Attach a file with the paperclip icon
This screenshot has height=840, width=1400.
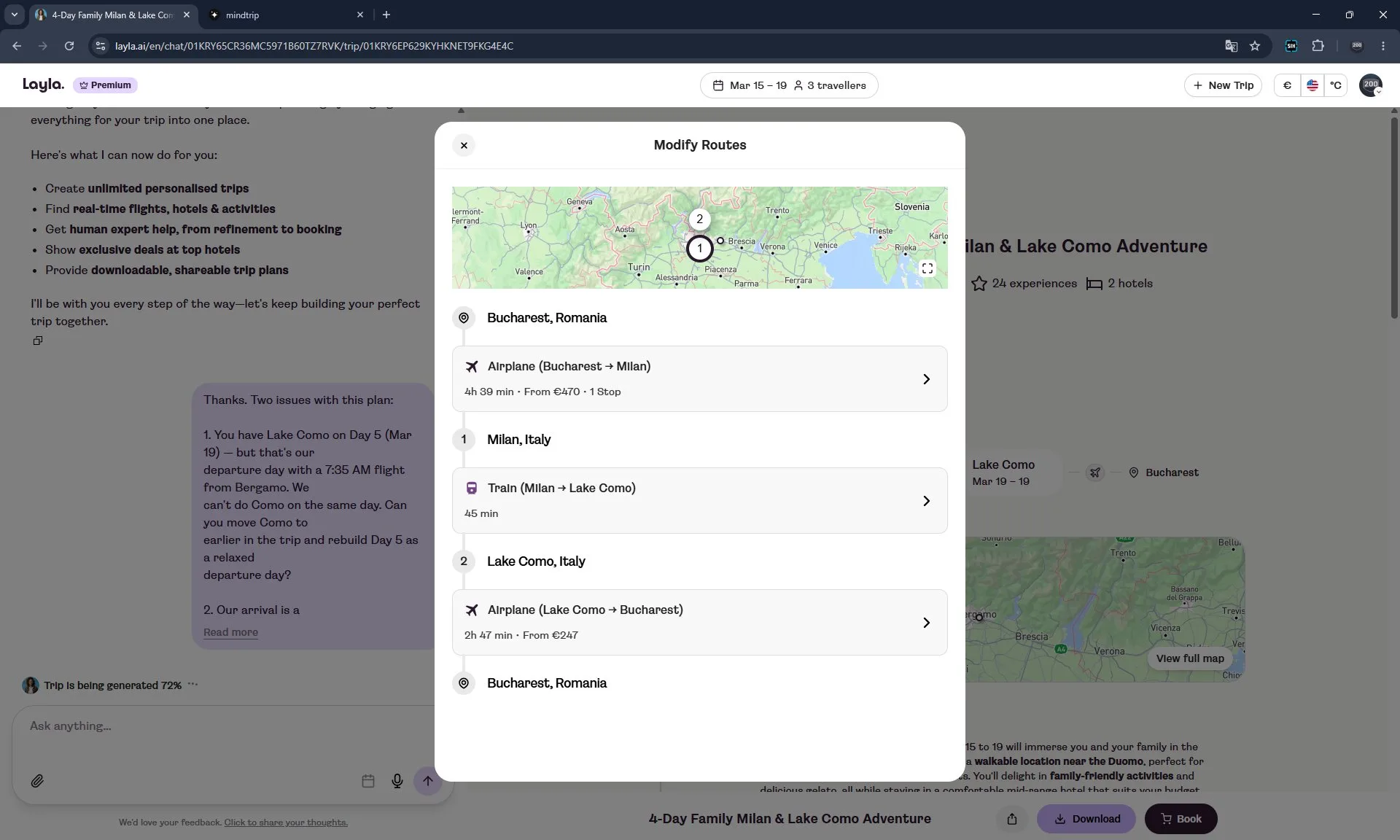[x=37, y=781]
